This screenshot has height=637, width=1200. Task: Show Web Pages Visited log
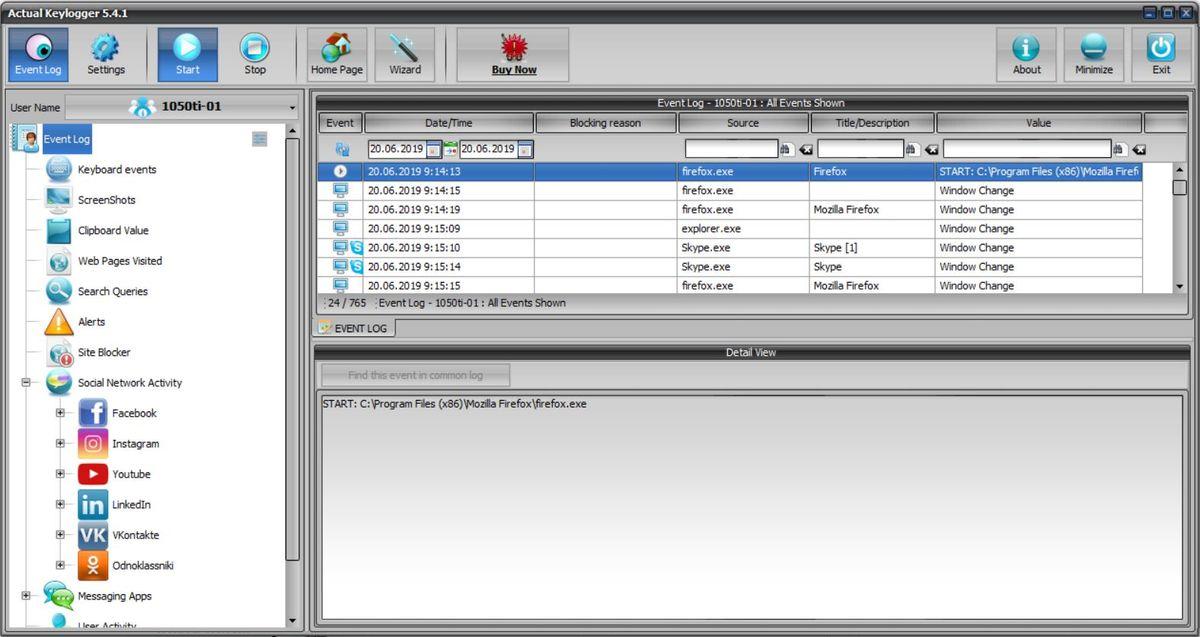pyautogui.click(x=120, y=261)
